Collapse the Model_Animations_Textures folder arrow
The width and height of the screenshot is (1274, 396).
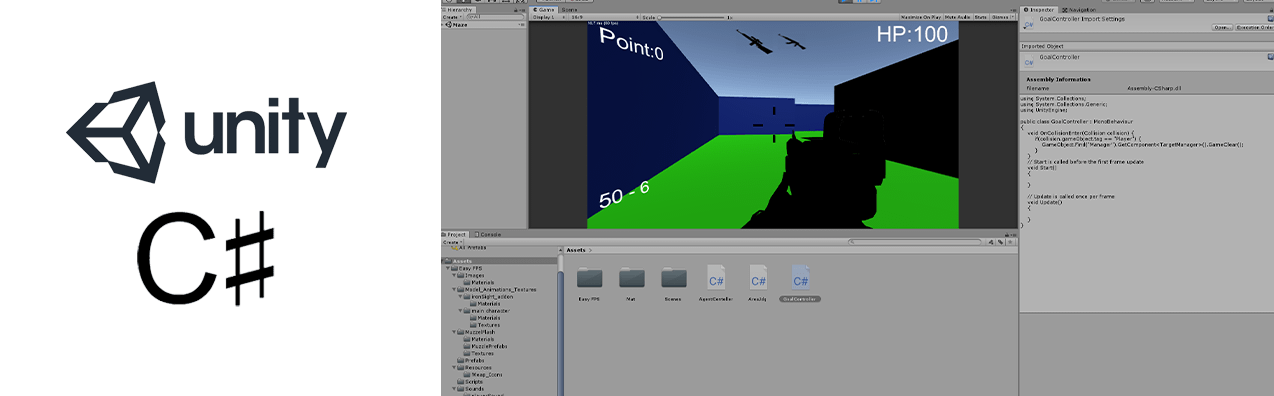(453, 289)
